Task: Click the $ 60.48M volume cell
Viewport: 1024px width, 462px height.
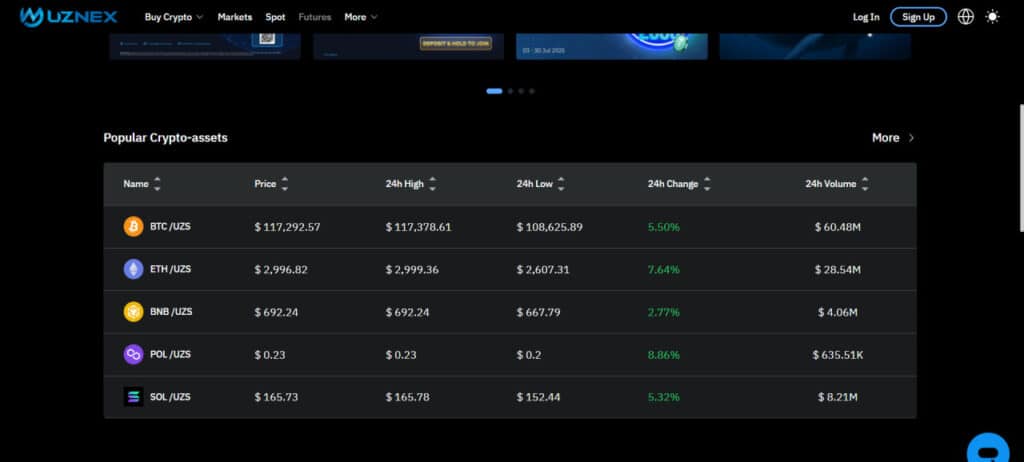Action: pos(838,227)
